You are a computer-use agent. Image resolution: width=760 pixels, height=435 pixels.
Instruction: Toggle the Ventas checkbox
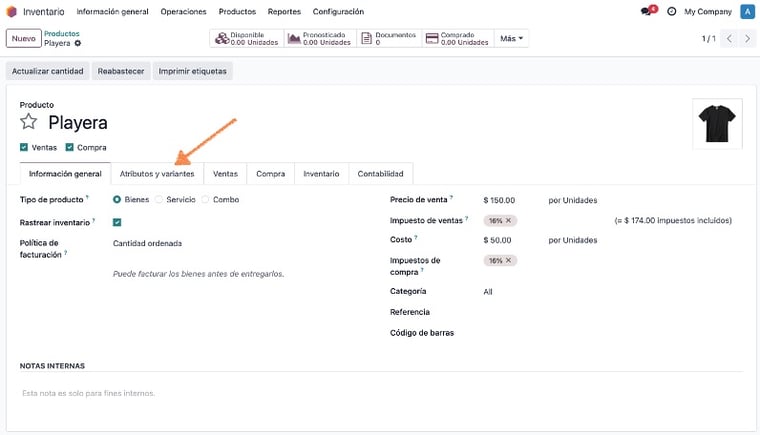(24, 147)
